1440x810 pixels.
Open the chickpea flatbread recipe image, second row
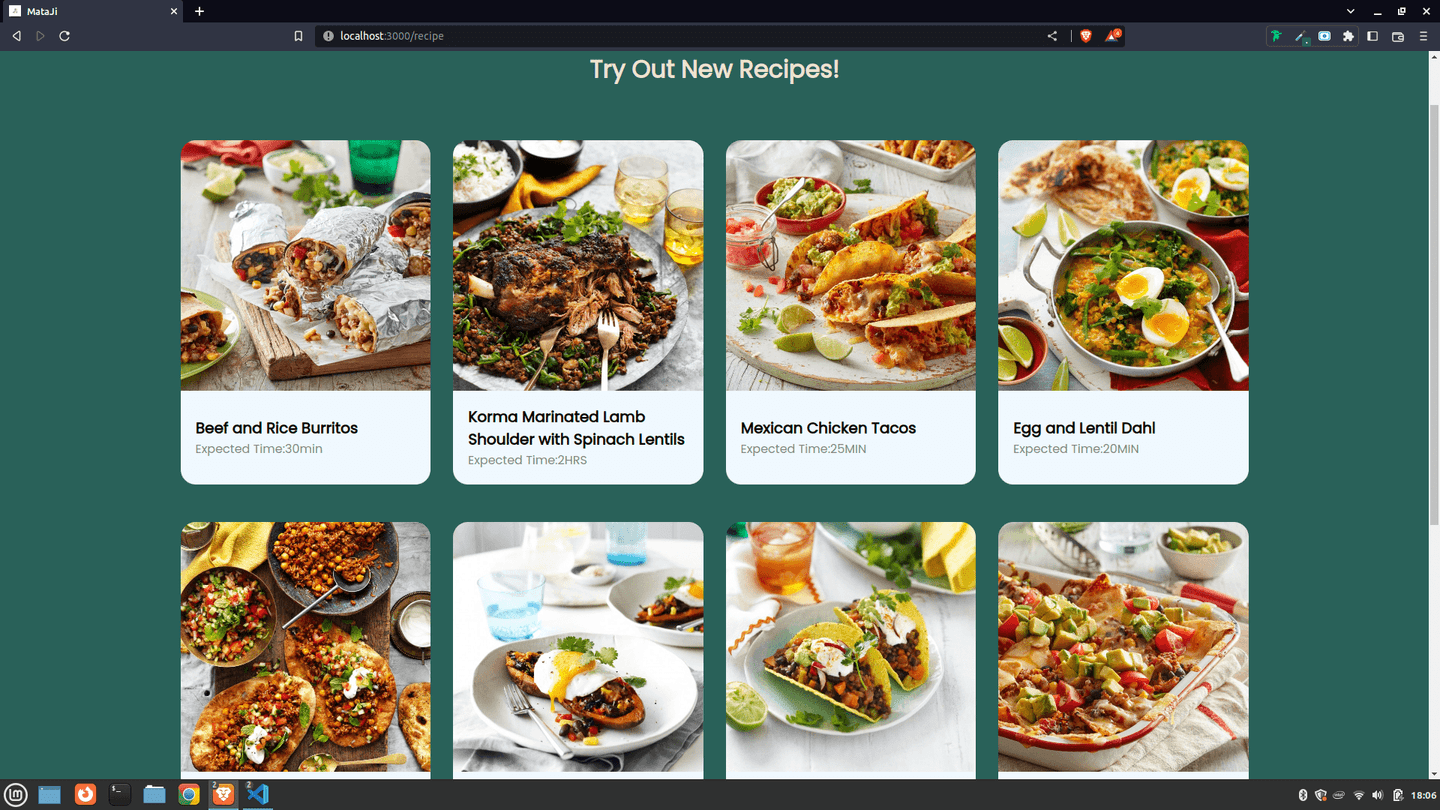(306, 647)
